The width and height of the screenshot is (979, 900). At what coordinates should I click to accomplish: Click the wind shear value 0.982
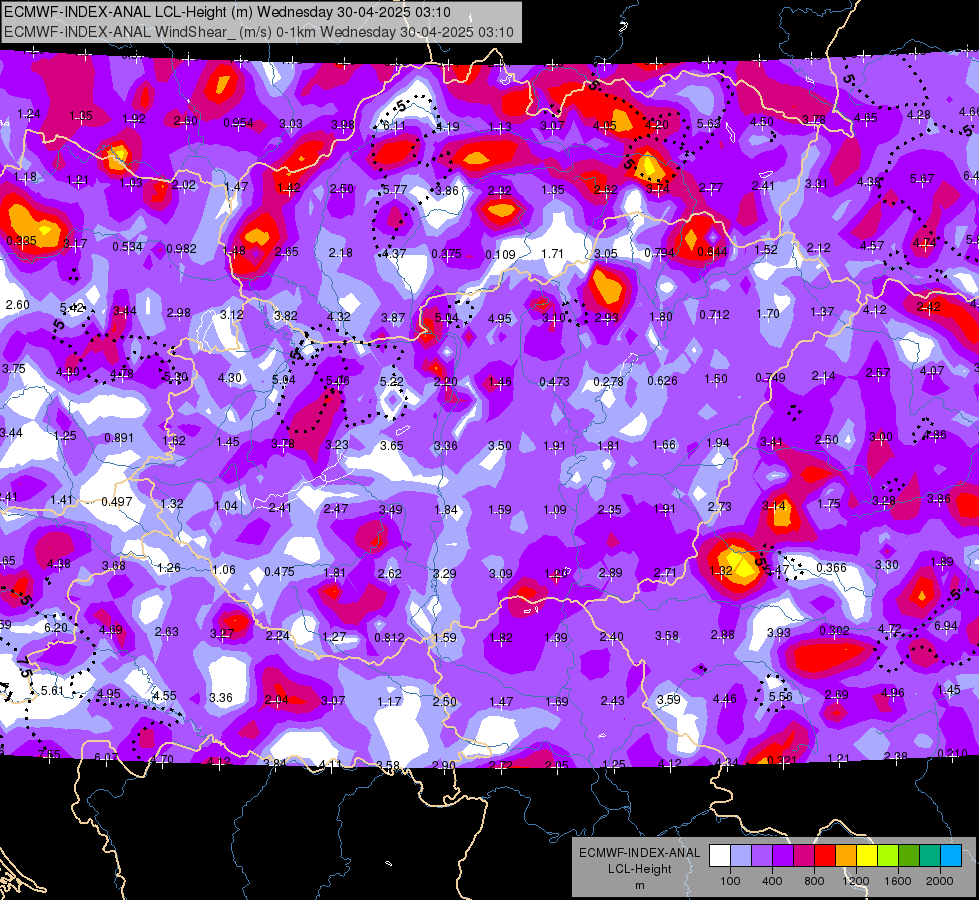(182, 249)
